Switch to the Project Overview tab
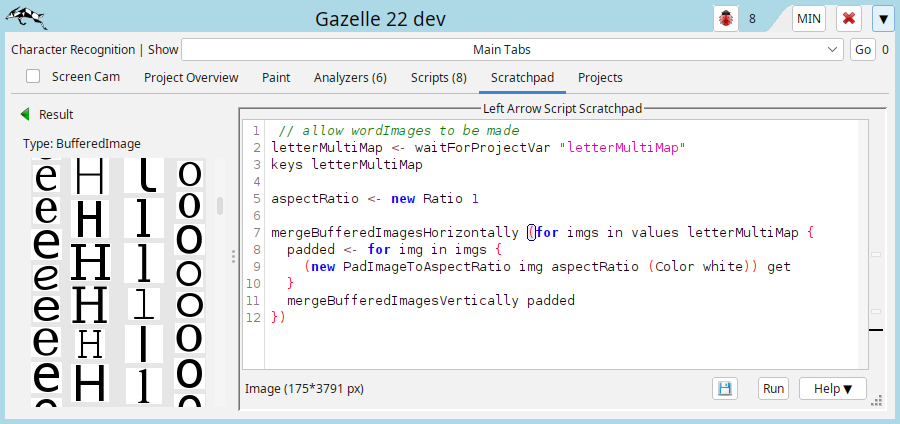Viewport: 900px width, 424px height. (191, 77)
